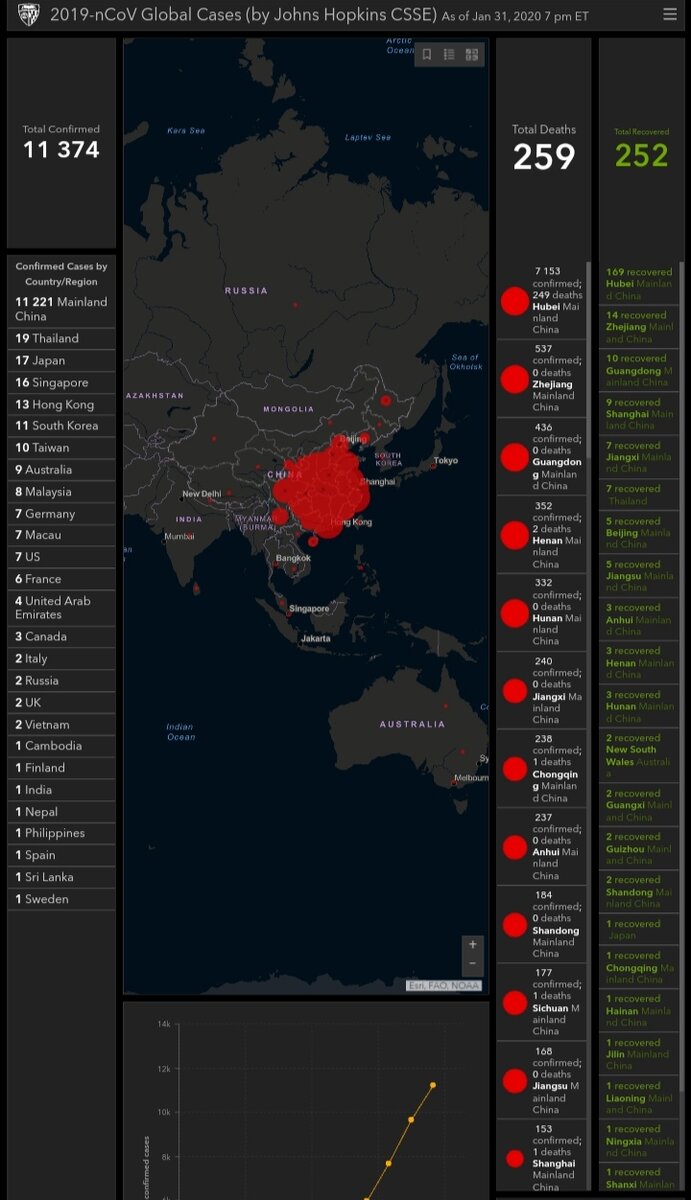Select Malaysia with 8 cases
This screenshot has width=691, height=1200.
[x=61, y=491]
